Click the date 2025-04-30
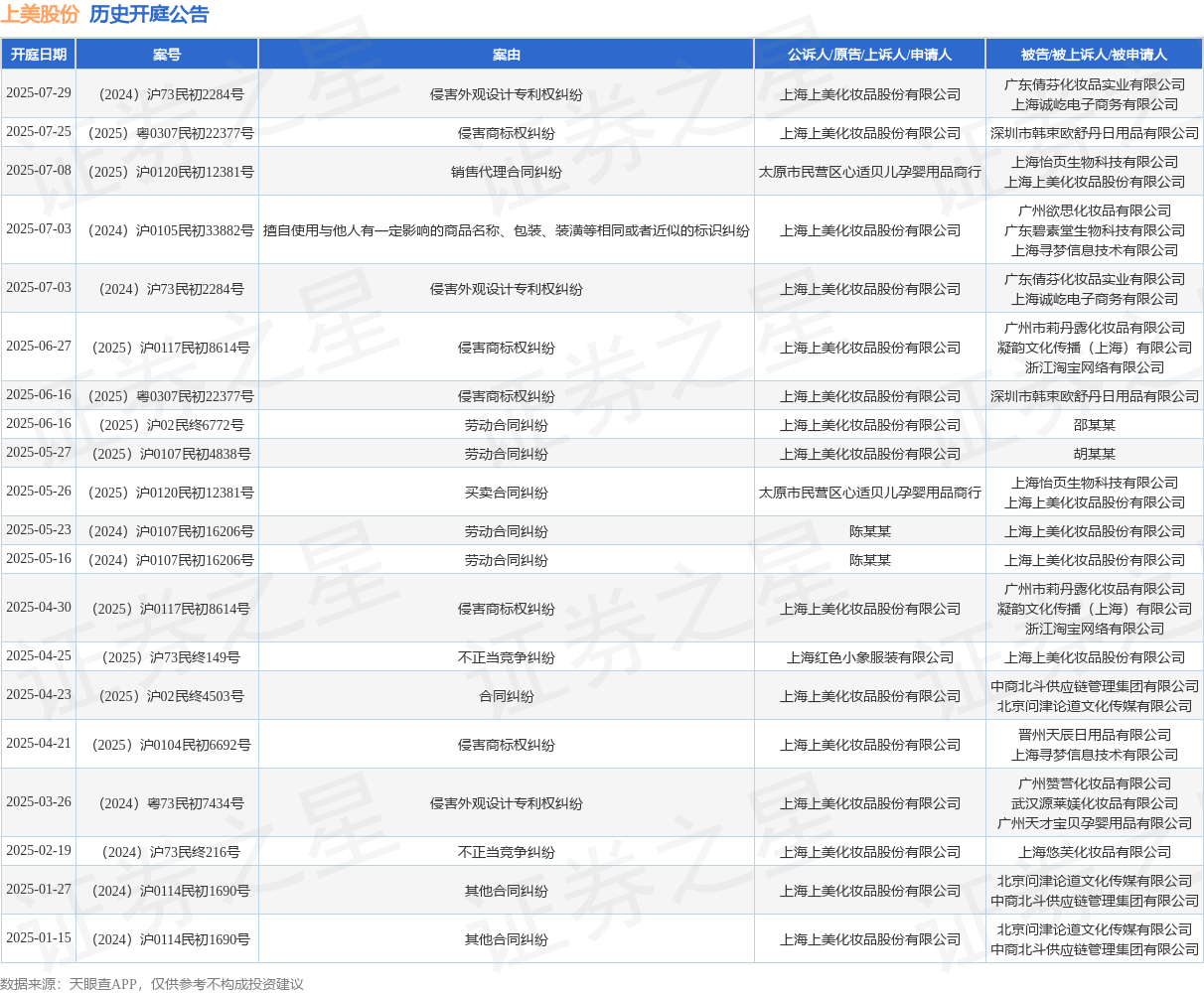 point(39,607)
